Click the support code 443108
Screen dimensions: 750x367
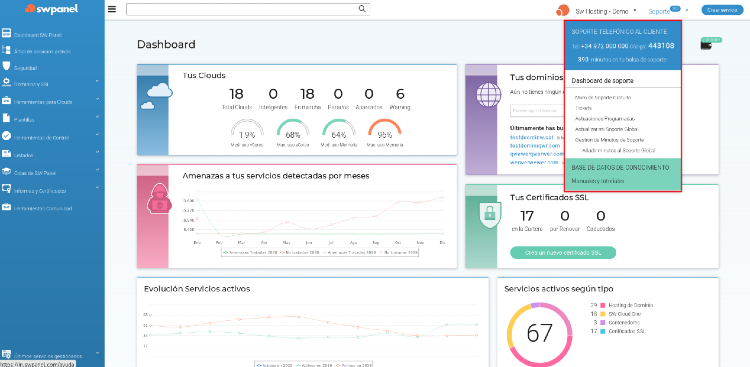tap(662, 46)
